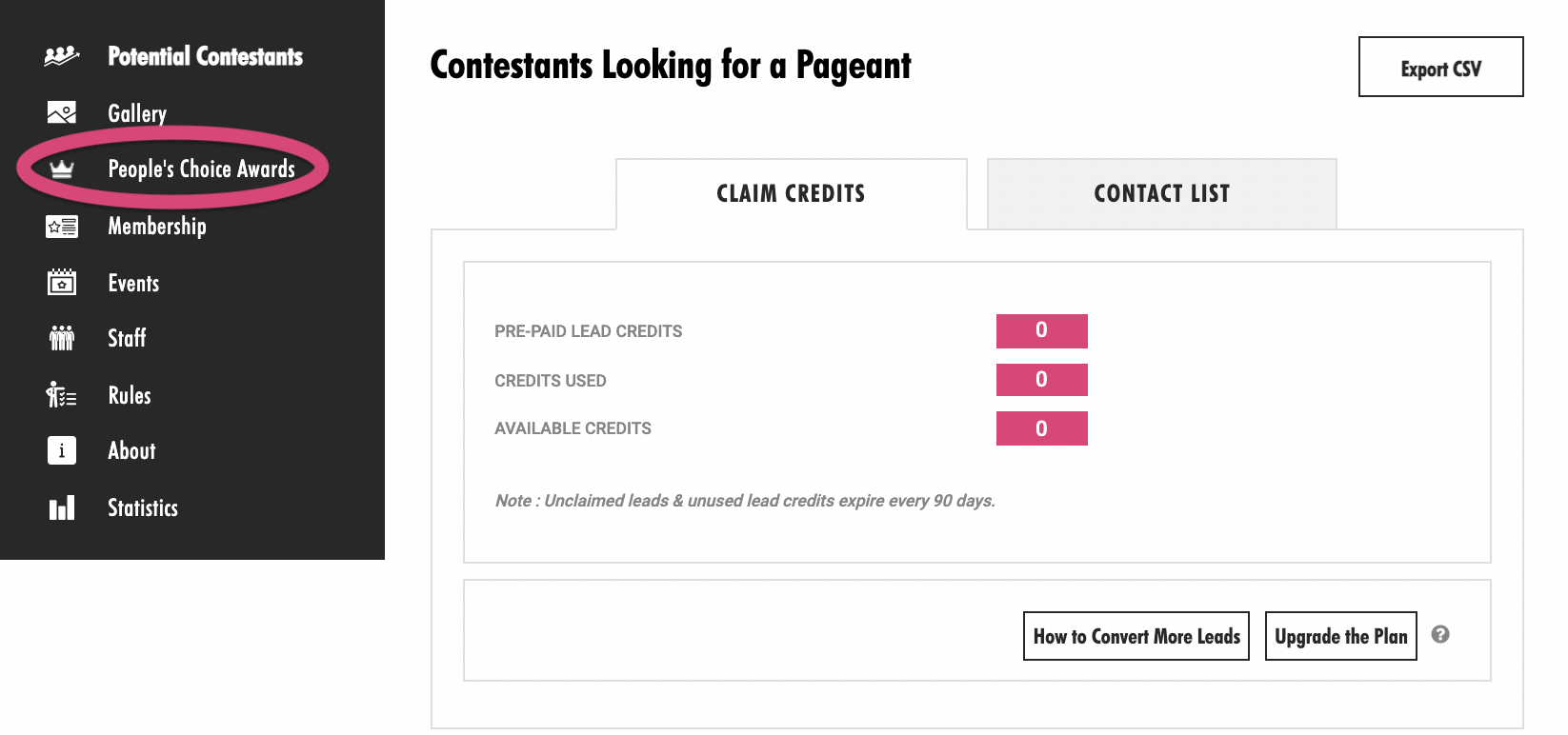The height and width of the screenshot is (735, 1568).
Task: Go to the Statistics menu label
Action: click(143, 507)
